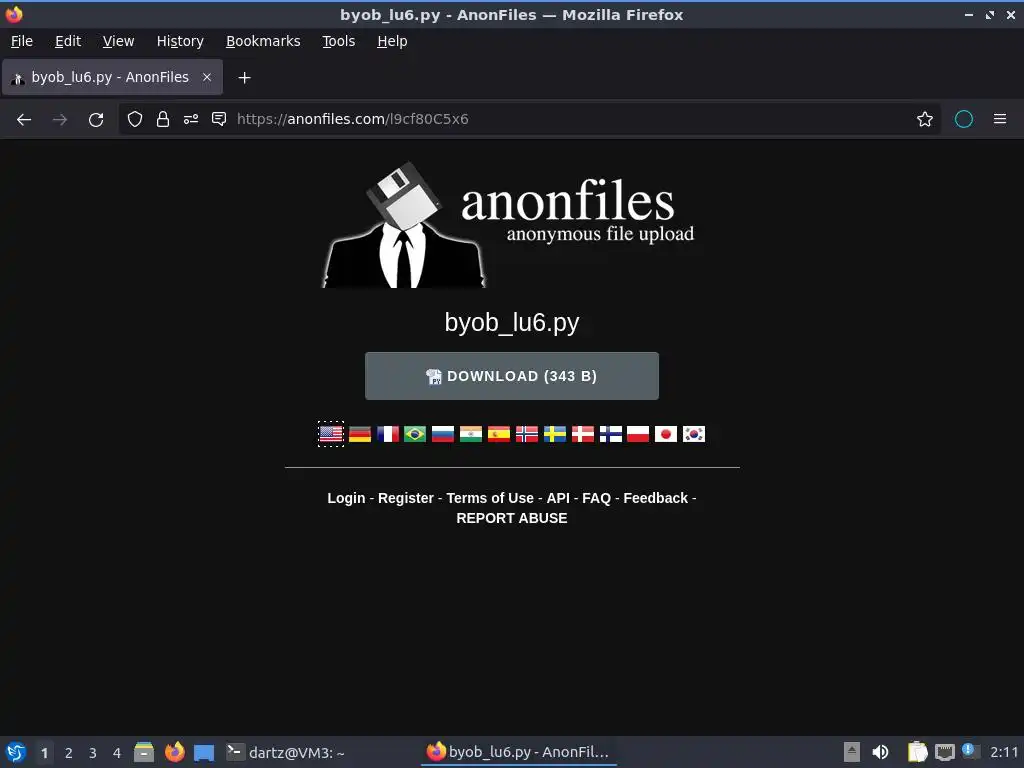Open site permissions icon in address bar
1024x768 pixels.
click(191, 119)
